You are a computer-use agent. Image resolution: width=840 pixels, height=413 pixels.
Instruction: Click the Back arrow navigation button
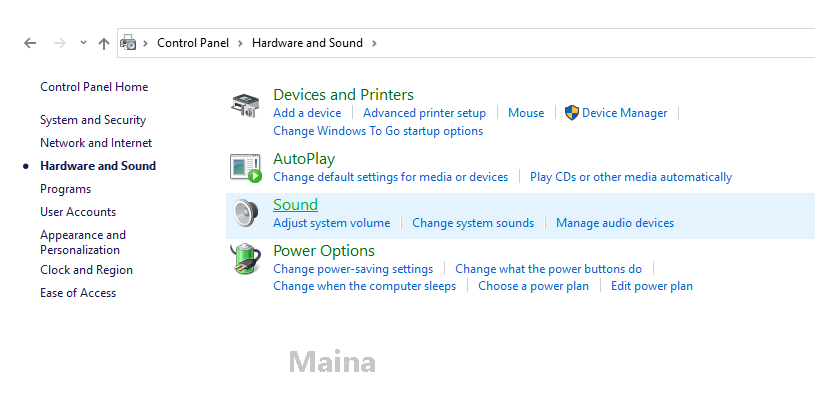(30, 43)
